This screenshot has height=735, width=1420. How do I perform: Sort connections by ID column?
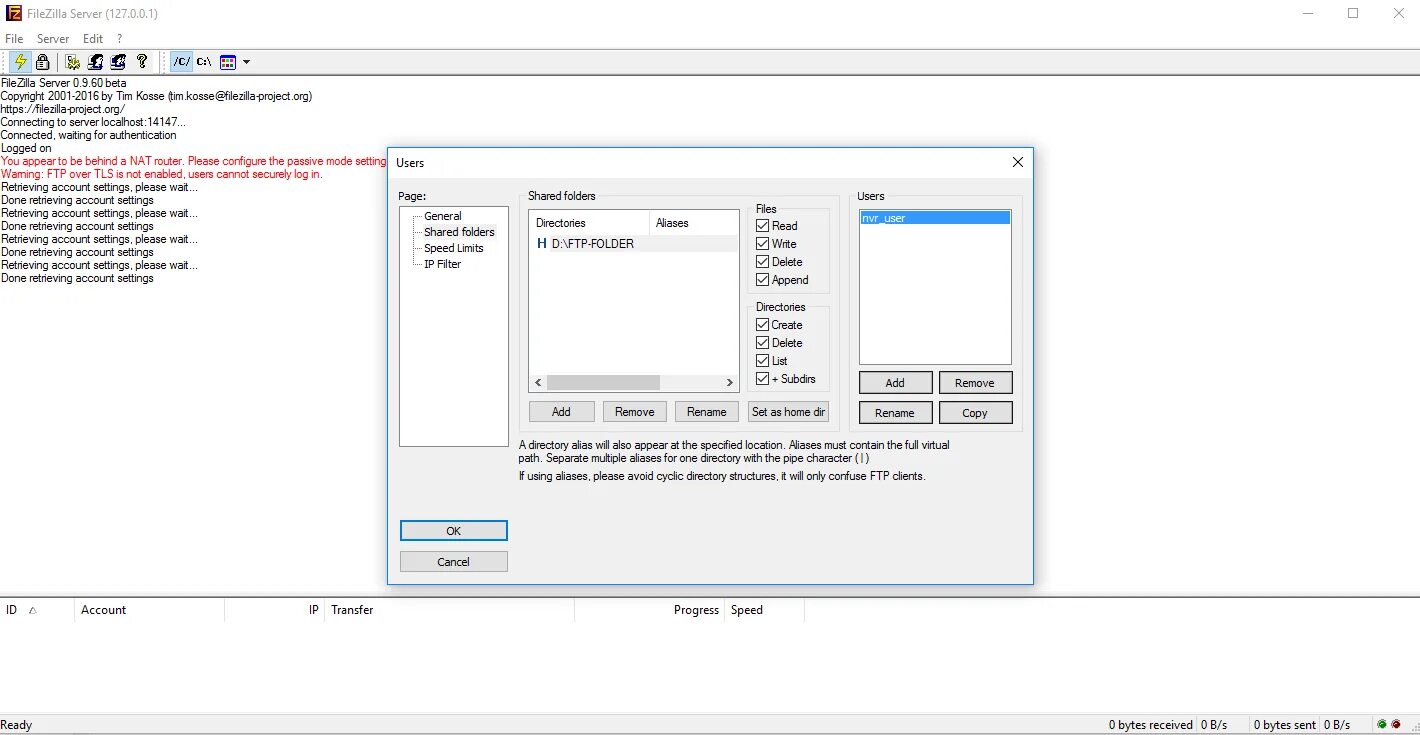coord(37,610)
